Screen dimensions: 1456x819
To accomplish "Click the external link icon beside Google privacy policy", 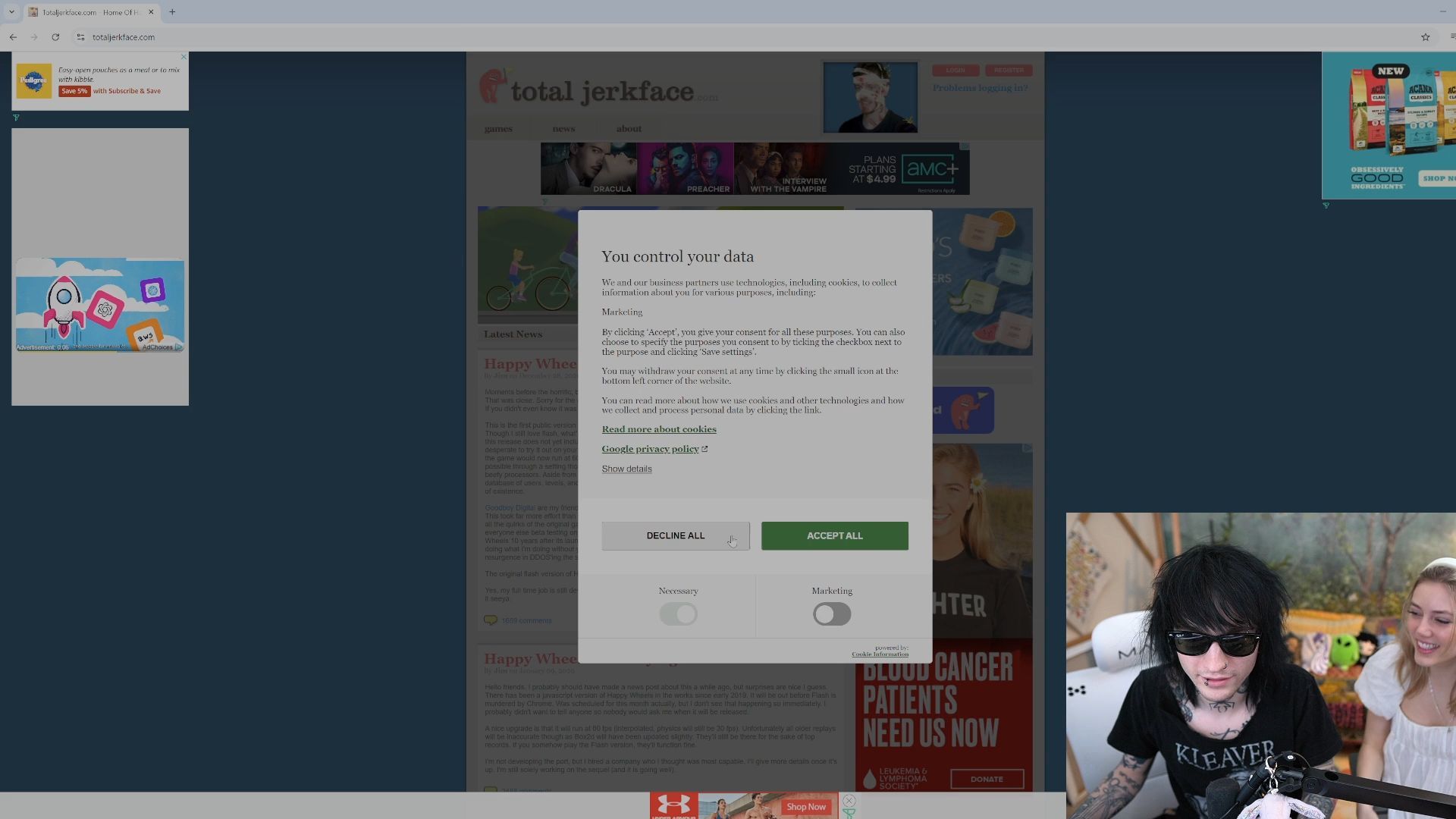I will click(704, 449).
